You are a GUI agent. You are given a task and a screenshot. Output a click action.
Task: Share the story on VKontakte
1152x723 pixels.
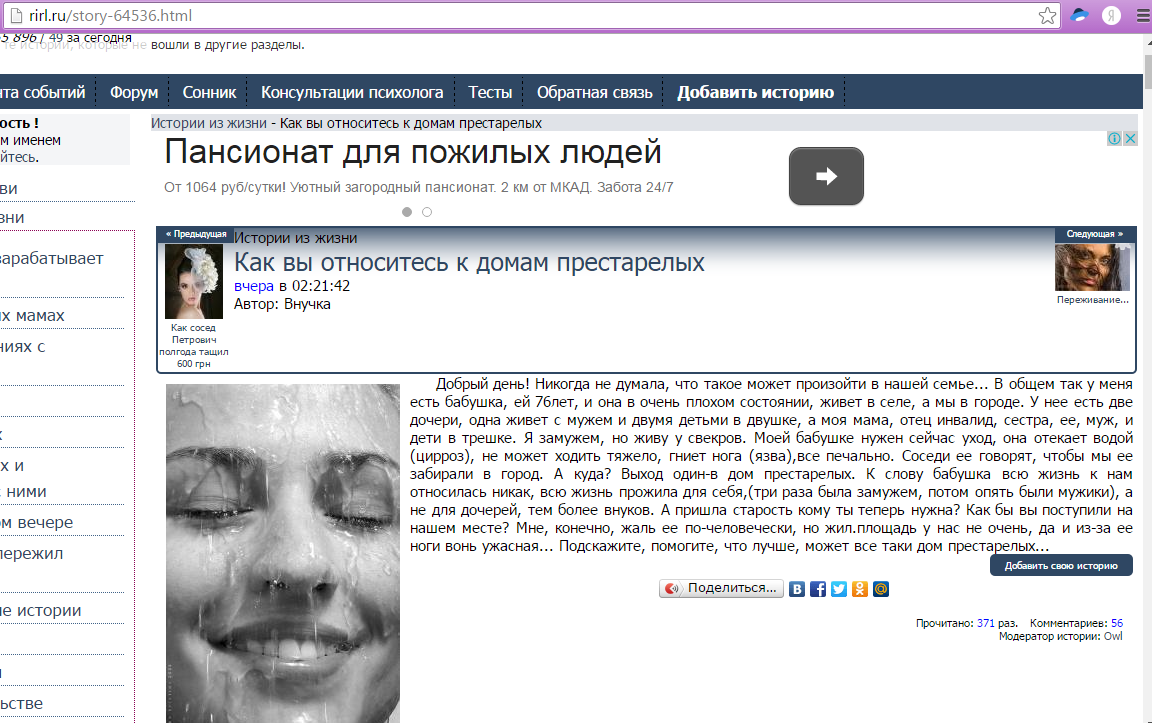(797, 589)
